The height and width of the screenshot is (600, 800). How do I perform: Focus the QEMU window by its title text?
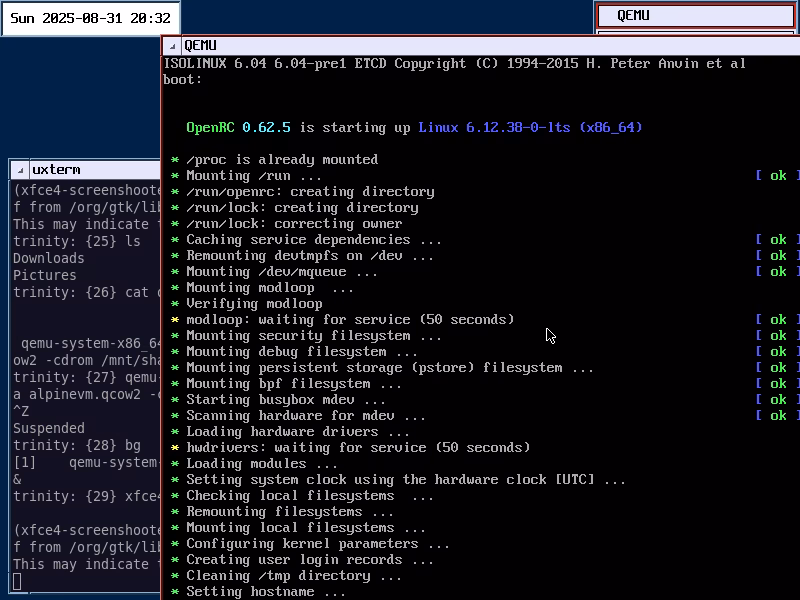coord(200,45)
